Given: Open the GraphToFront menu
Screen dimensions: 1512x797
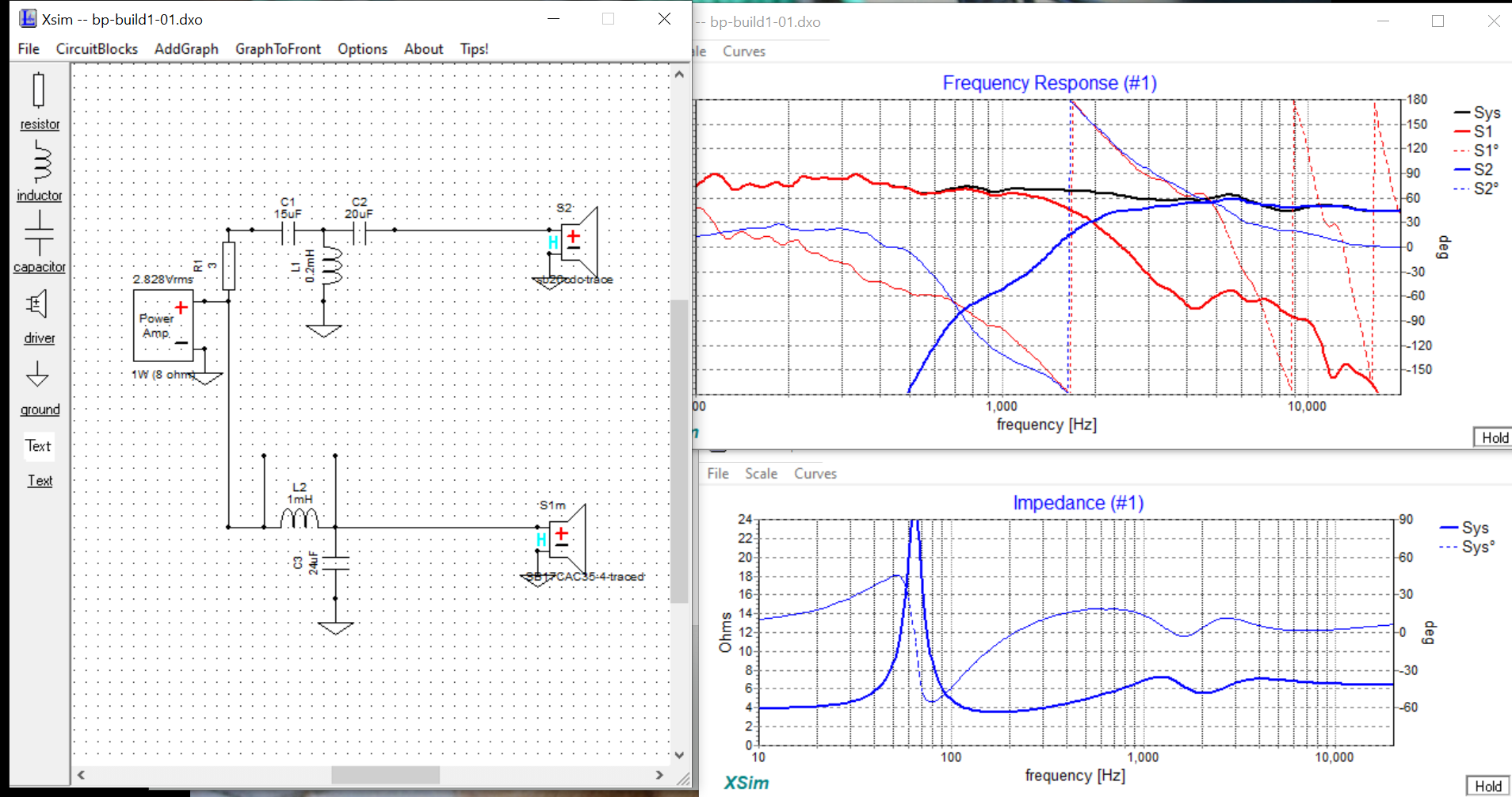Looking at the screenshot, I should point(278,48).
